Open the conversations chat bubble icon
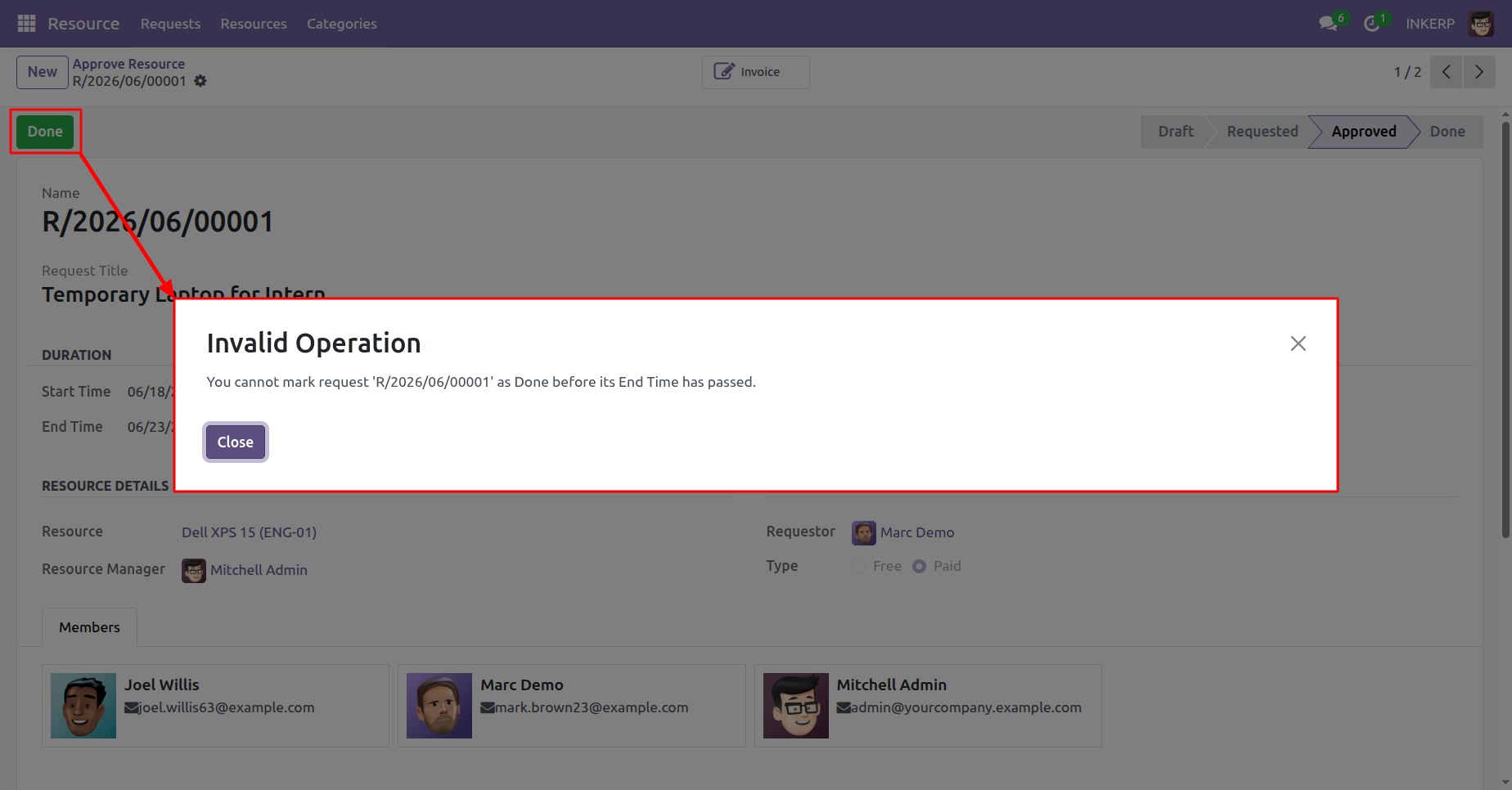This screenshot has width=1512, height=790. 1329,24
